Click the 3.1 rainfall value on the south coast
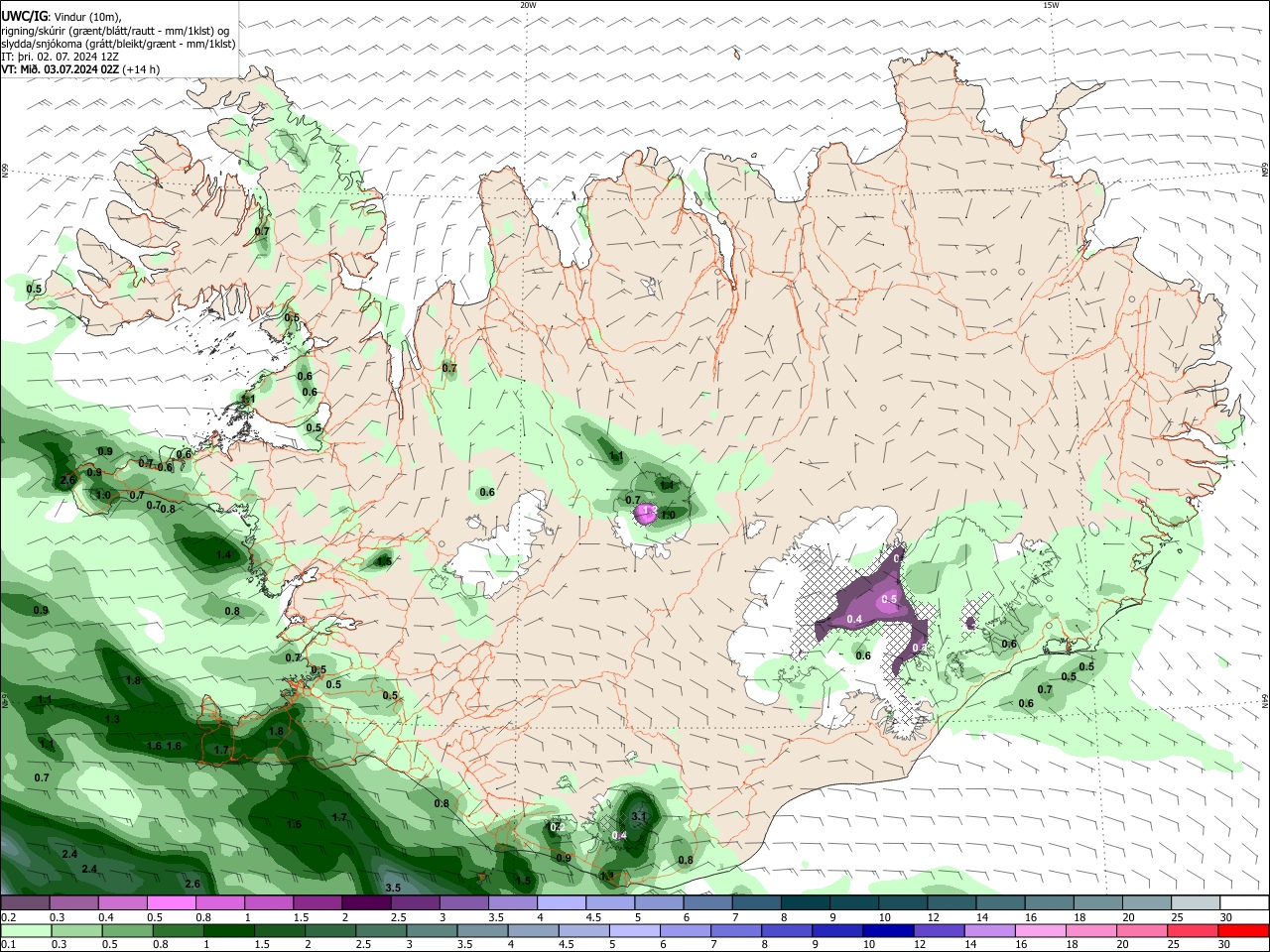 click(x=639, y=816)
